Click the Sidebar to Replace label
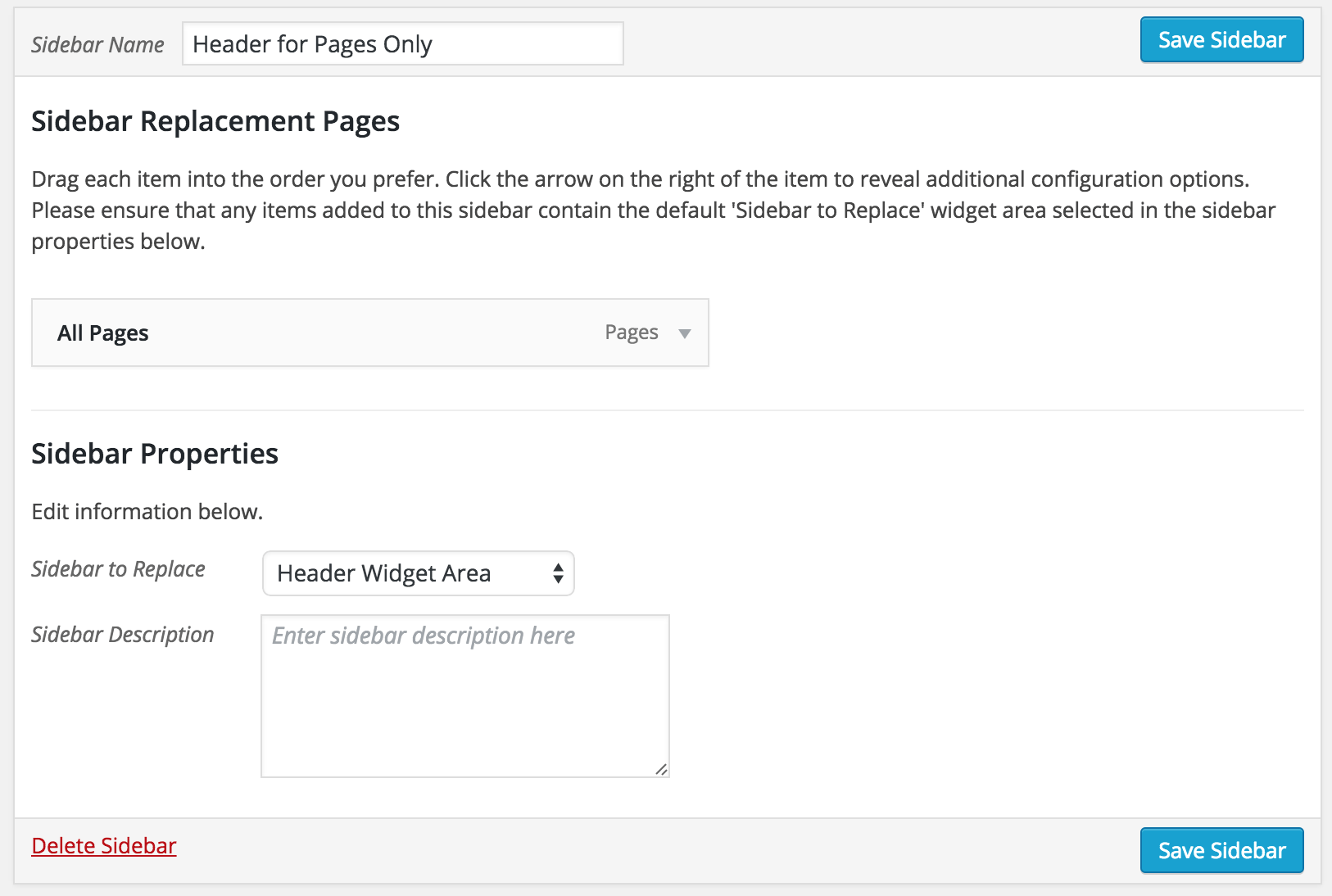 coord(118,569)
